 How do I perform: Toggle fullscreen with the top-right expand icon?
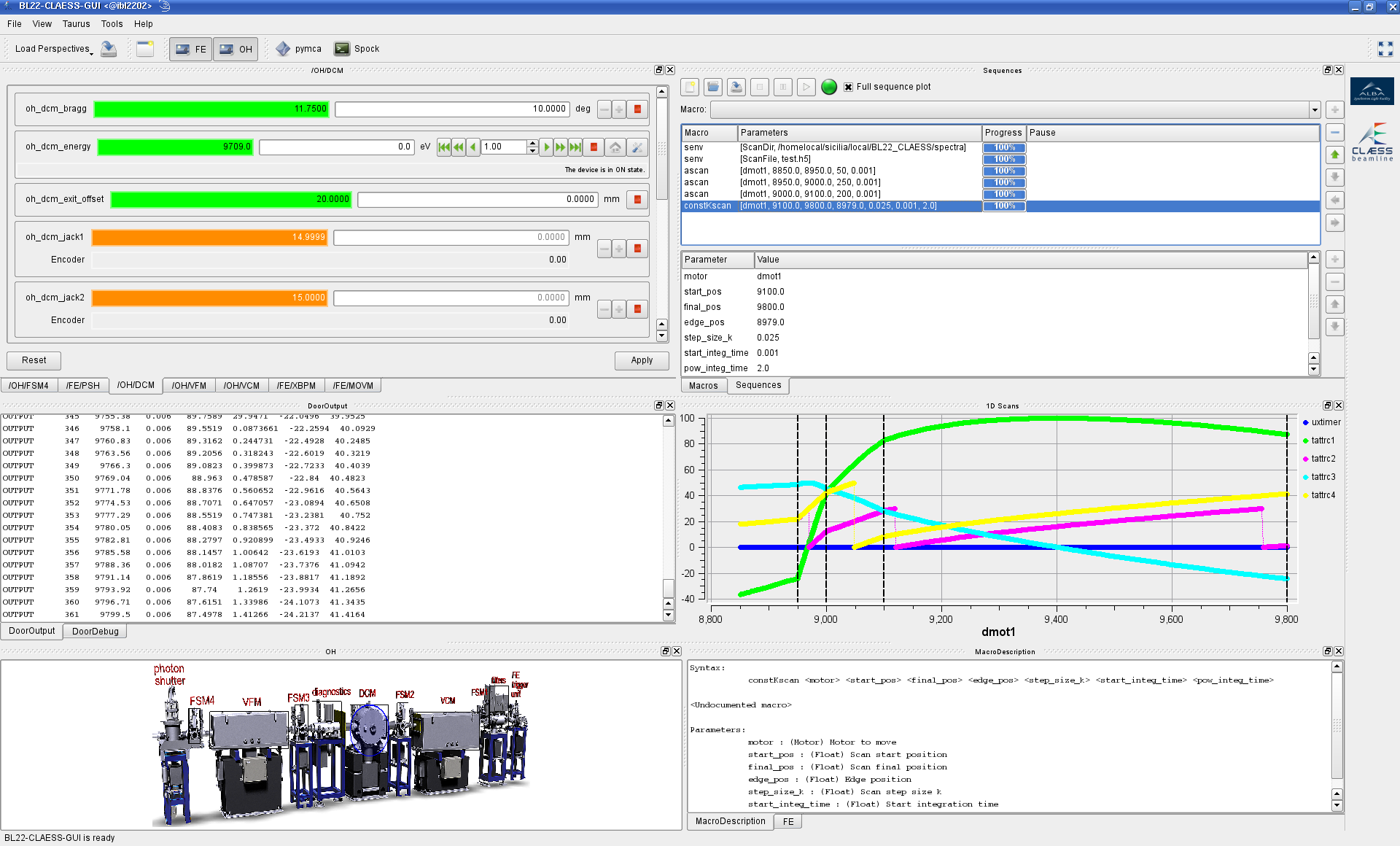pos(1385,49)
